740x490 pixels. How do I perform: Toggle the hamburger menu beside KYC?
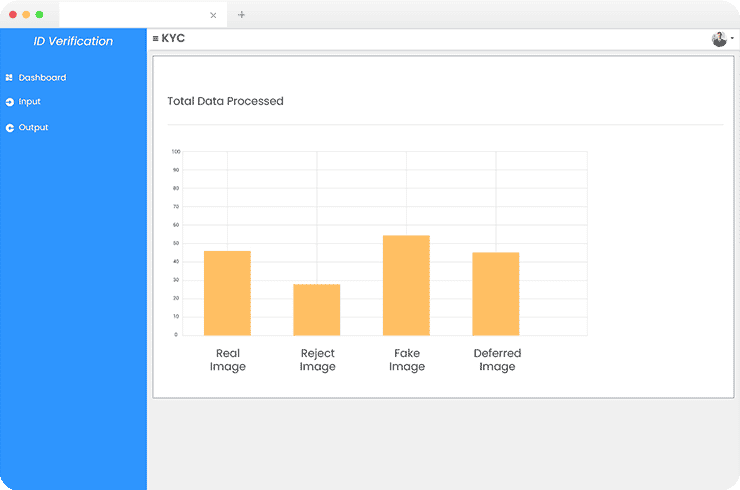155,39
